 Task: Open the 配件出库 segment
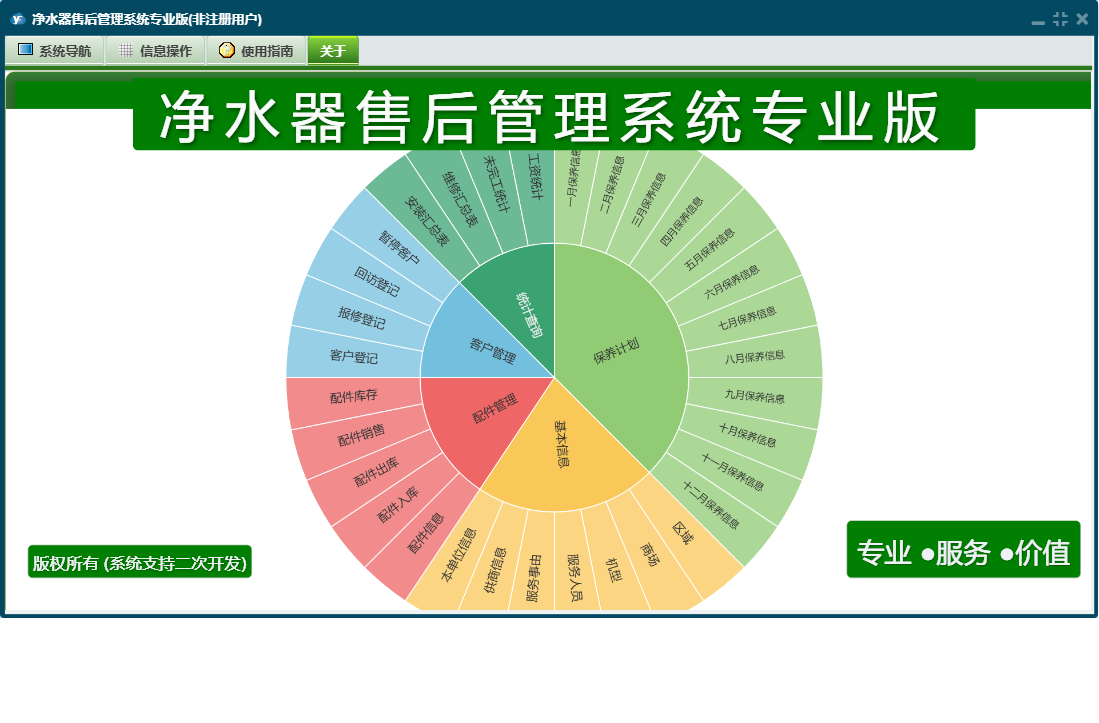pos(376,471)
